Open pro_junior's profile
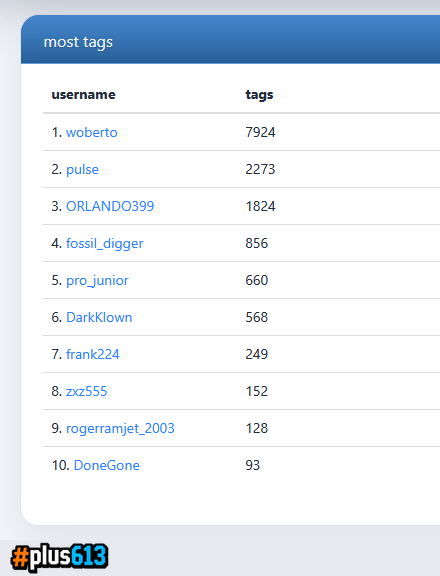Viewport: 440px width, 576px height. point(97,281)
